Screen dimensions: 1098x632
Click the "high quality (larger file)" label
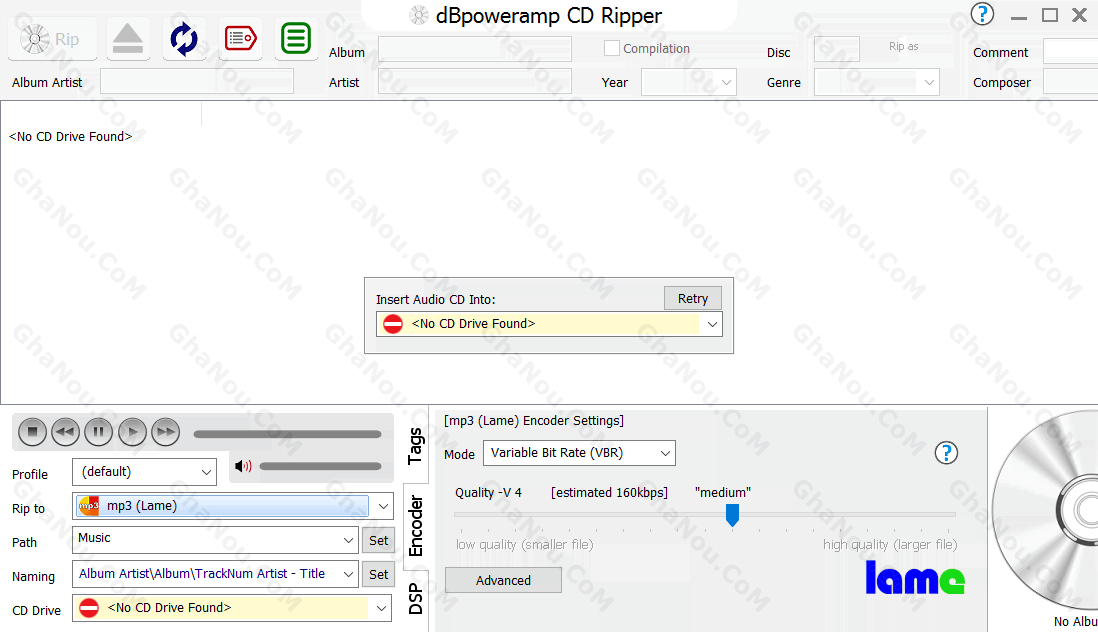pyautogui.click(x=890, y=545)
